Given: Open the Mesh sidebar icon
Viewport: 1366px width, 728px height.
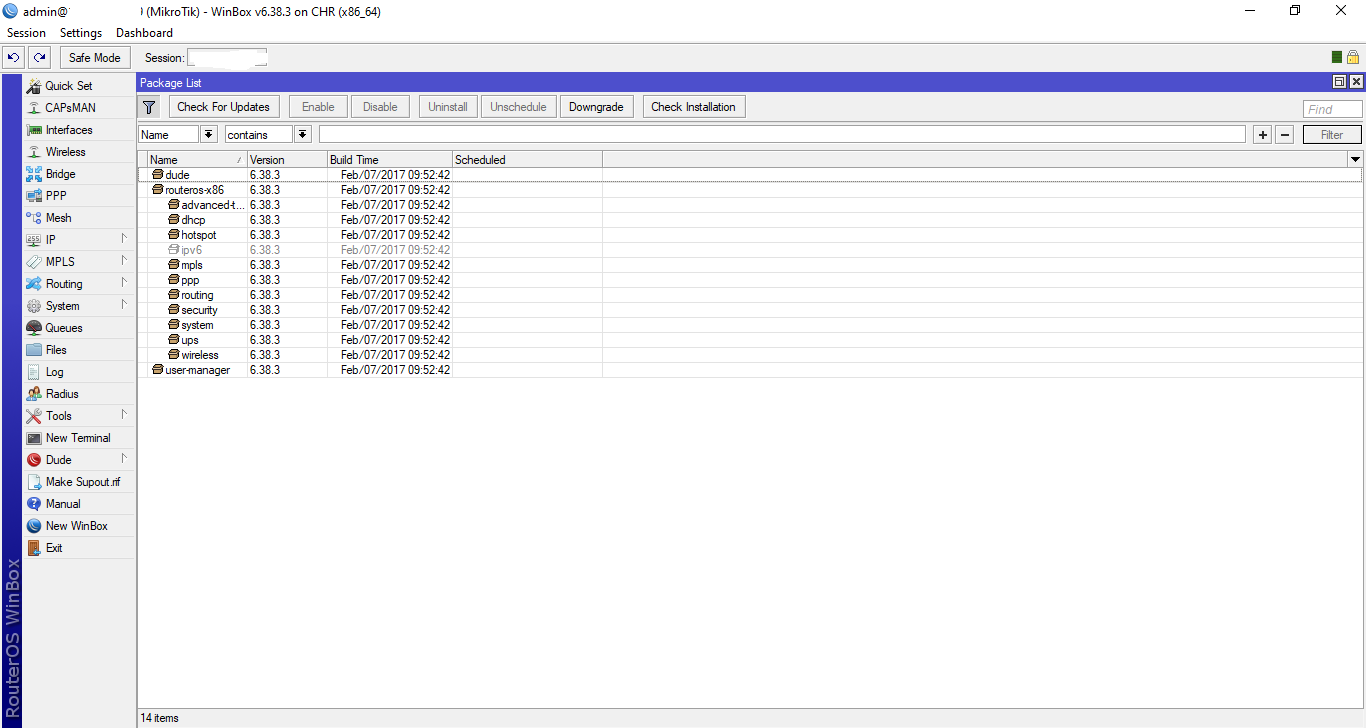Looking at the screenshot, I should 34,218.
